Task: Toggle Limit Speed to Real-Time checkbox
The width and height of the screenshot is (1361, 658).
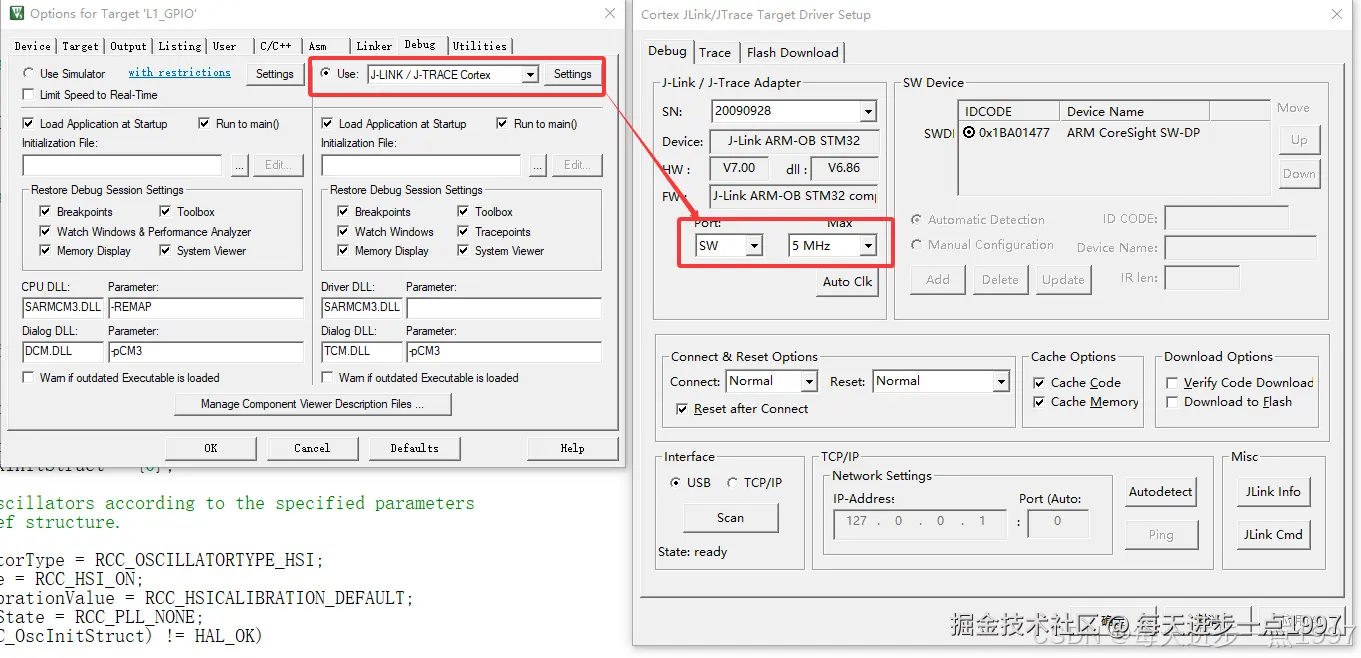Action: [29, 95]
